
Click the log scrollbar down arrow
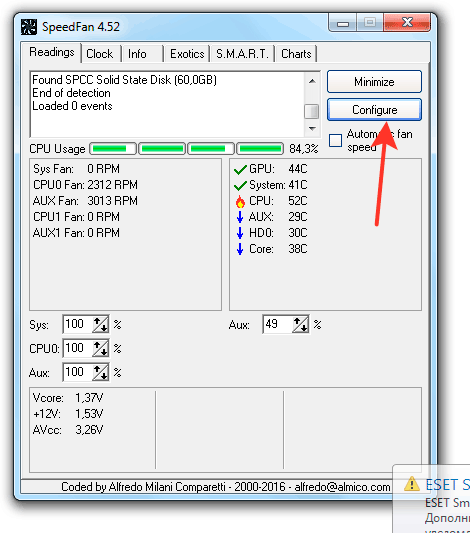pyautogui.click(x=312, y=129)
